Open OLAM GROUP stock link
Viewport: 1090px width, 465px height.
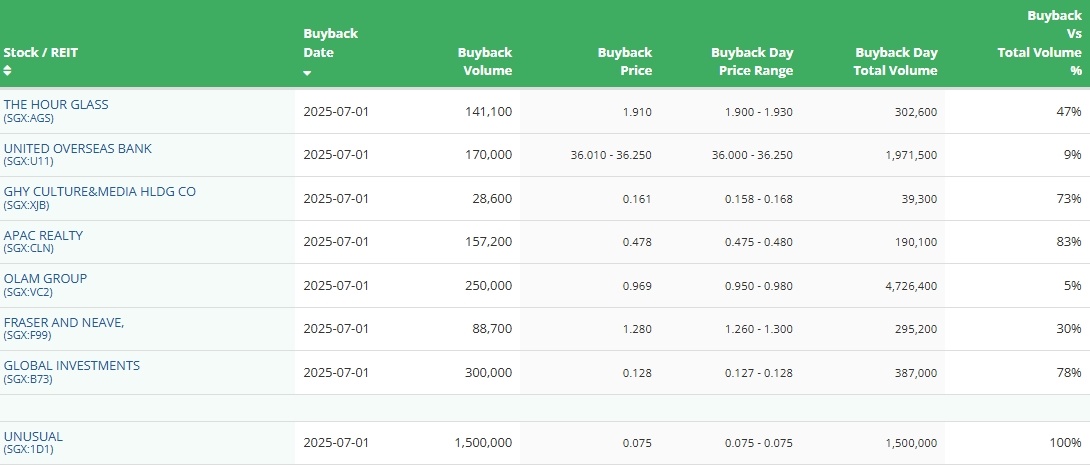pos(45,278)
